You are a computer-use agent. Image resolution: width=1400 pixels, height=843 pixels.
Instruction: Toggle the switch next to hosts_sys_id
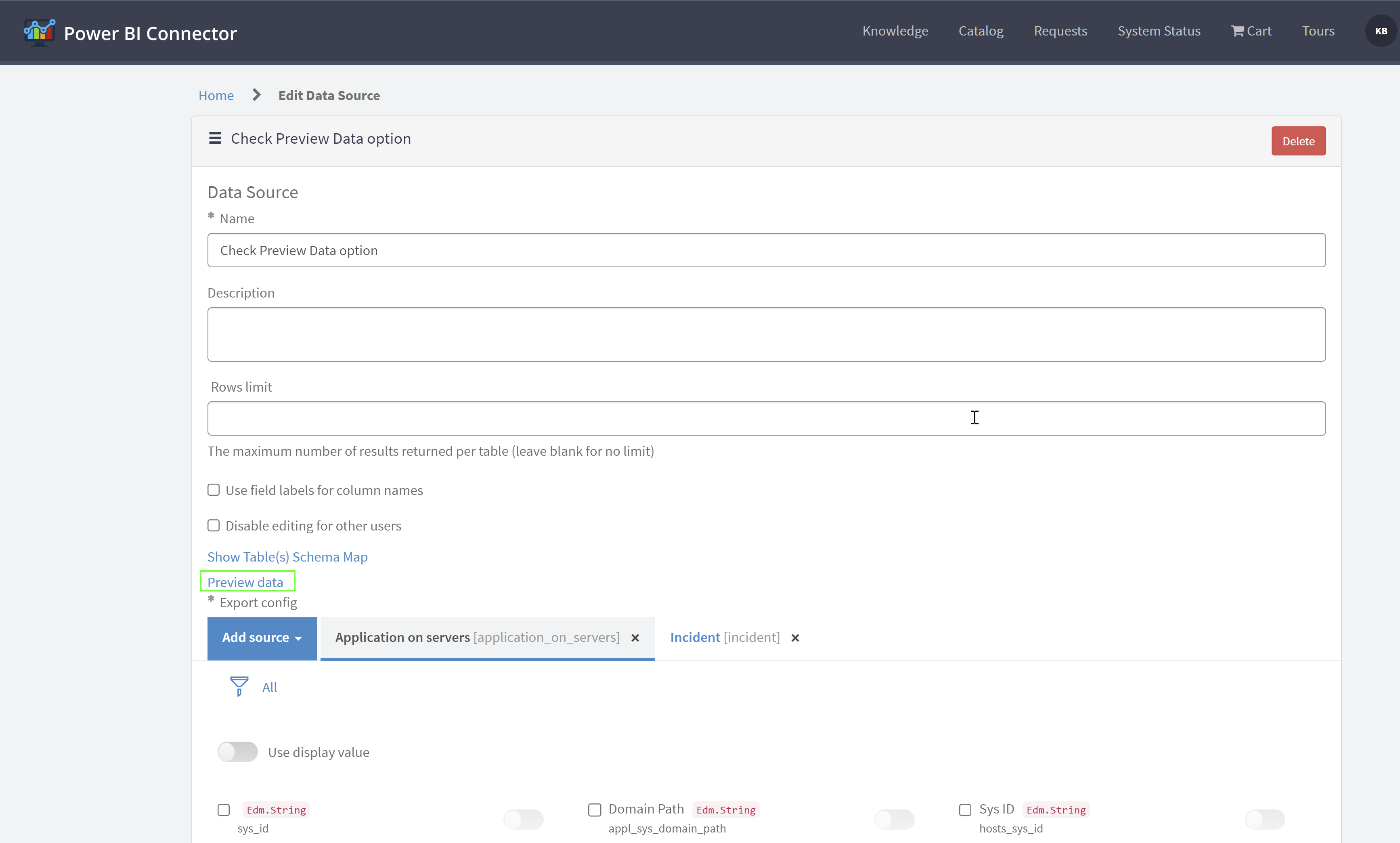click(1264, 818)
